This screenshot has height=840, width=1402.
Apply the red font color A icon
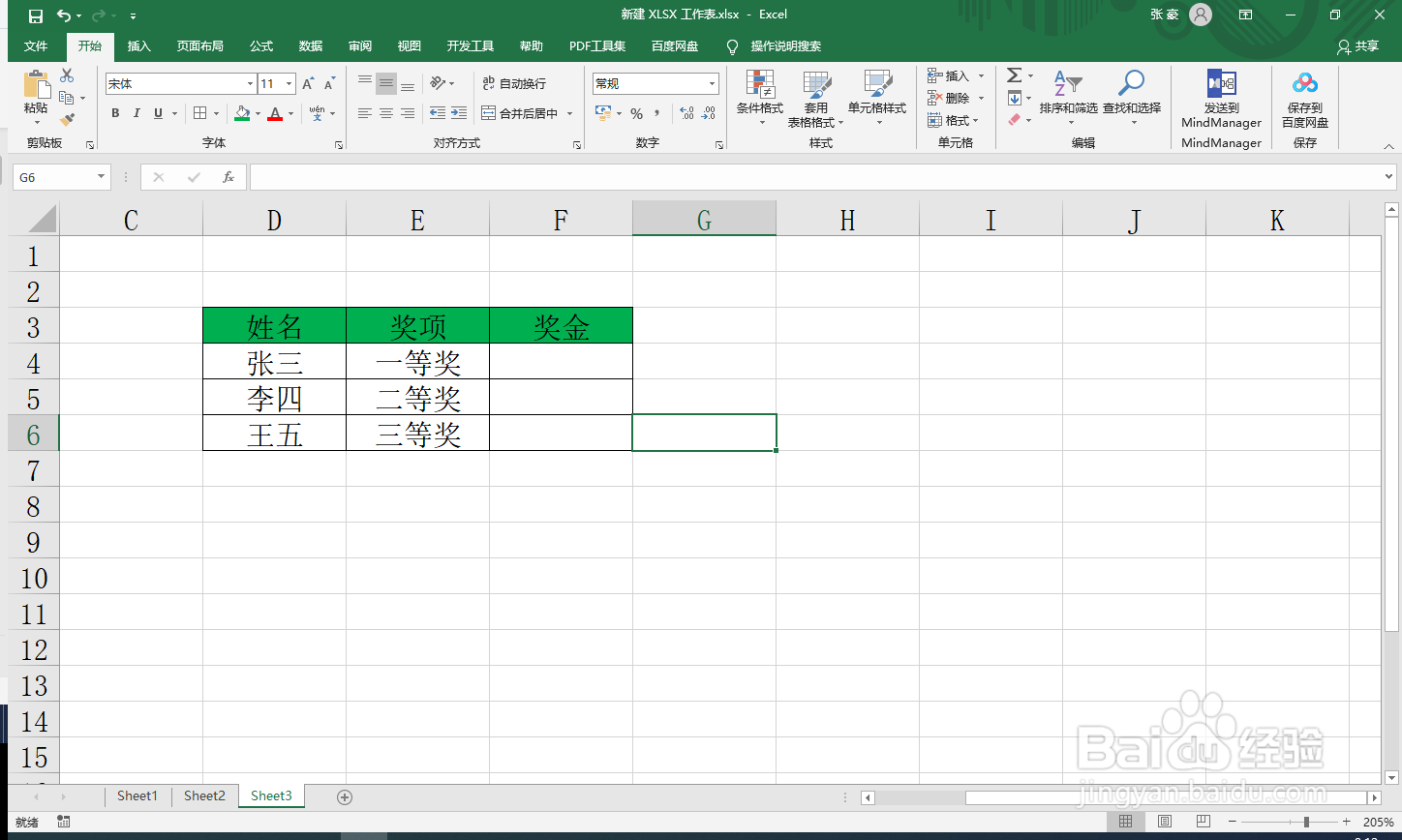[275, 113]
